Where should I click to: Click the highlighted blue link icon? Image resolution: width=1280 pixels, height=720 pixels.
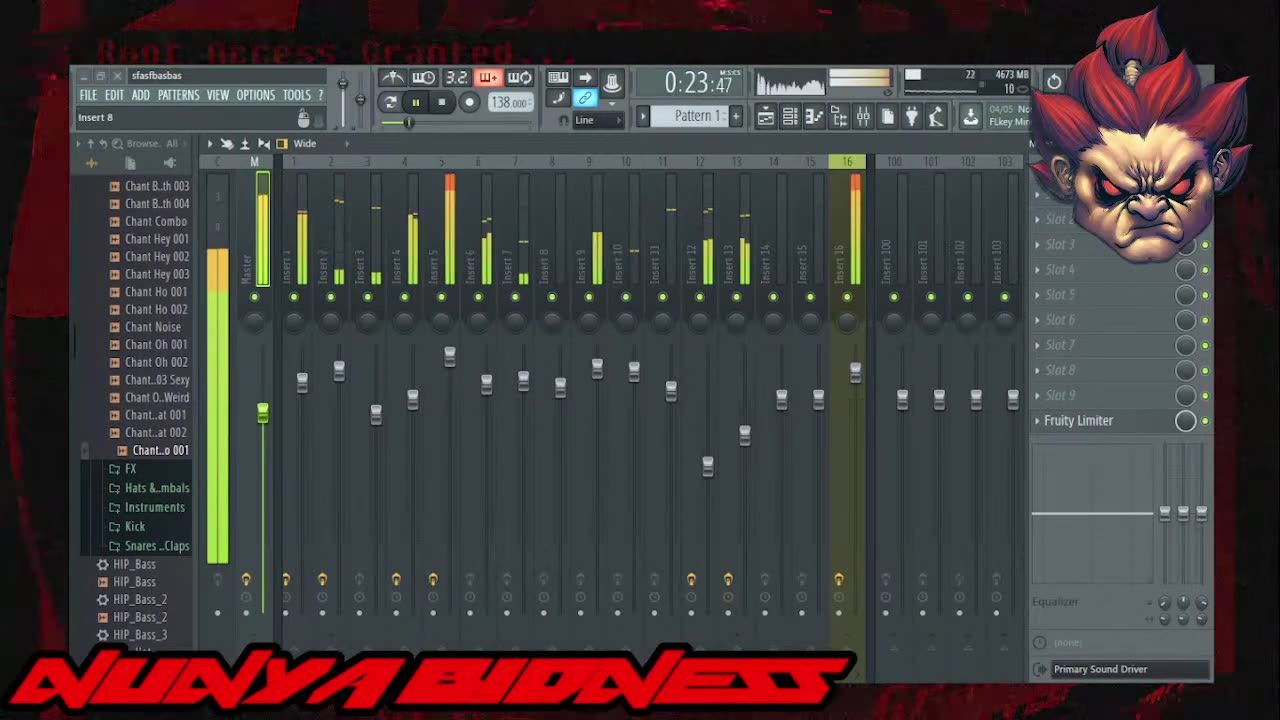click(585, 98)
